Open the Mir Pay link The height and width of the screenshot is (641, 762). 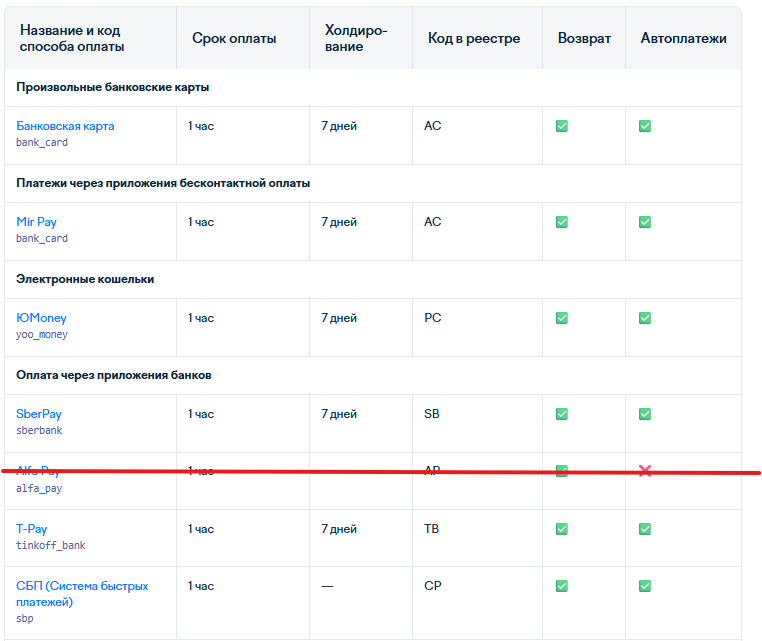pos(36,222)
